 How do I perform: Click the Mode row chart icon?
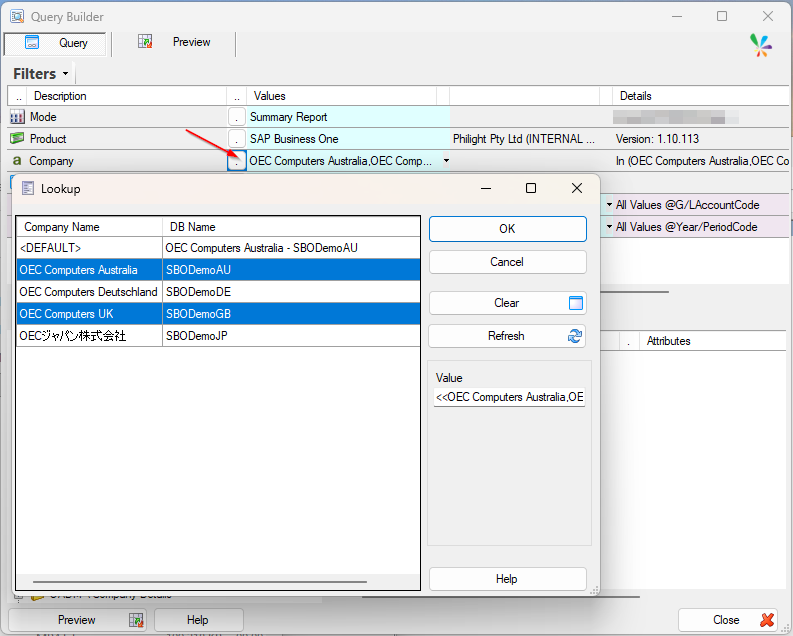pyautogui.click(x=17, y=117)
